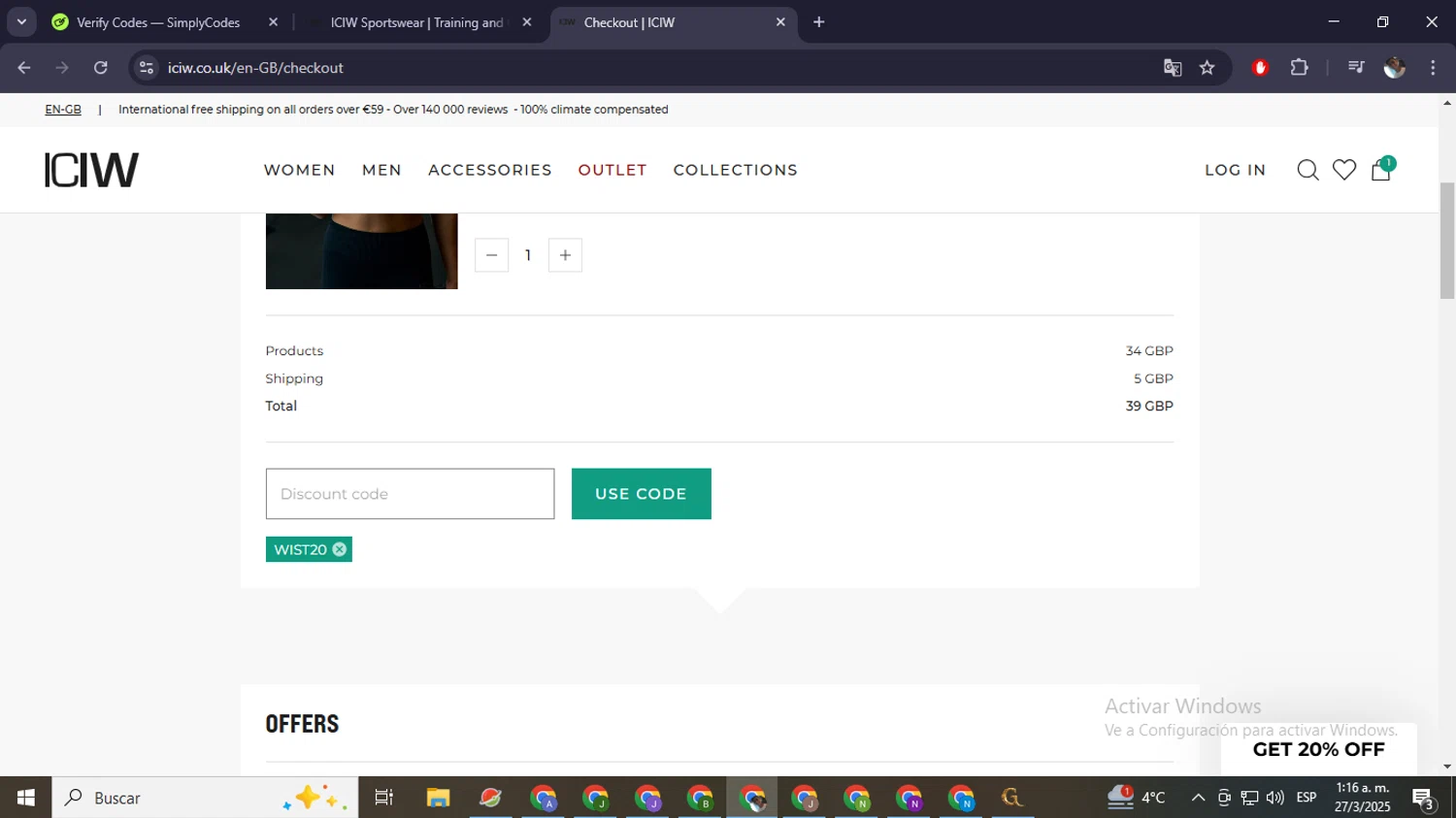Open the Chrome profile avatar
The image size is (1456, 818).
(x=1395, y=68)
